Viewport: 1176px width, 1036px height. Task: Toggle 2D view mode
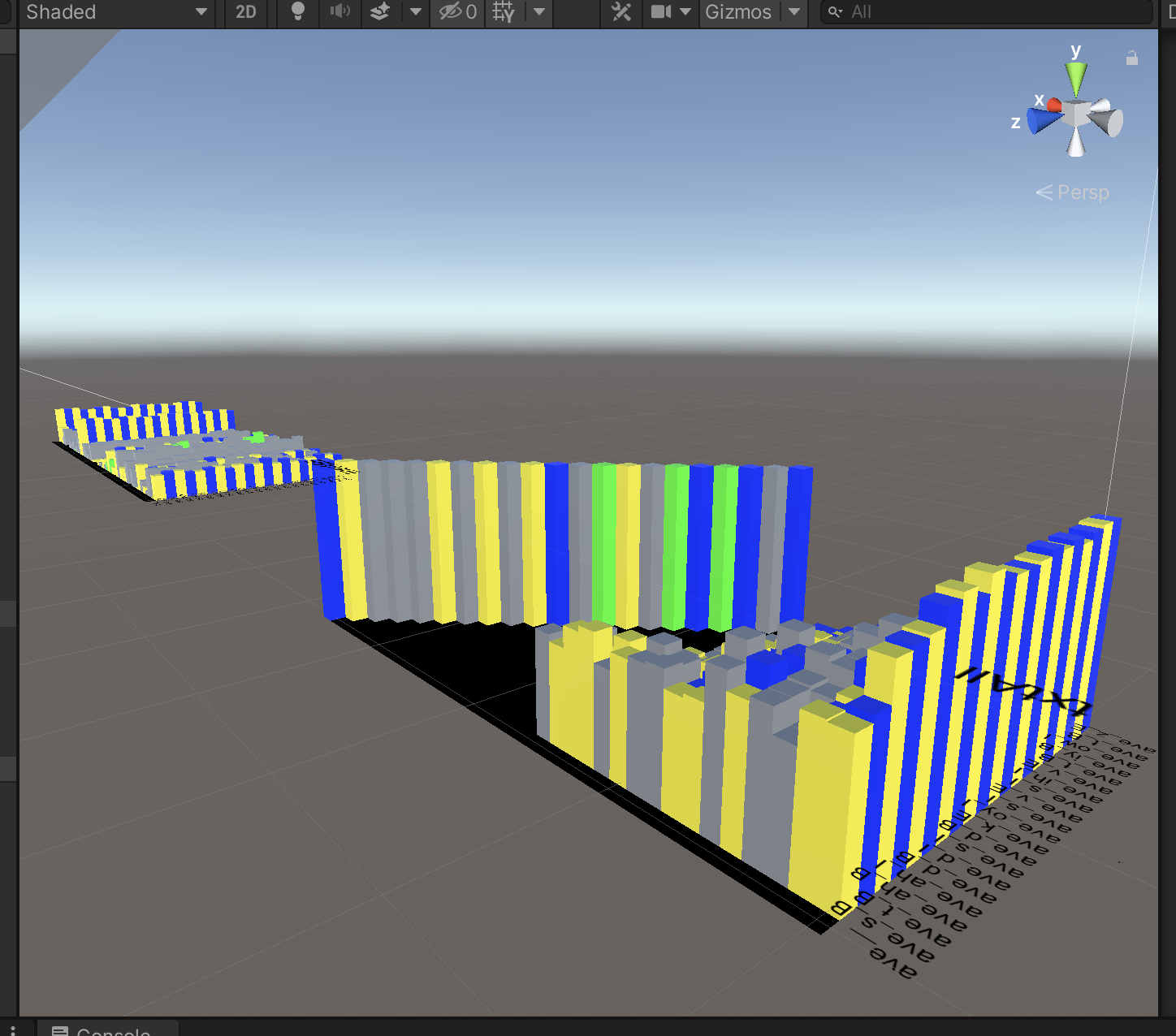245,11
